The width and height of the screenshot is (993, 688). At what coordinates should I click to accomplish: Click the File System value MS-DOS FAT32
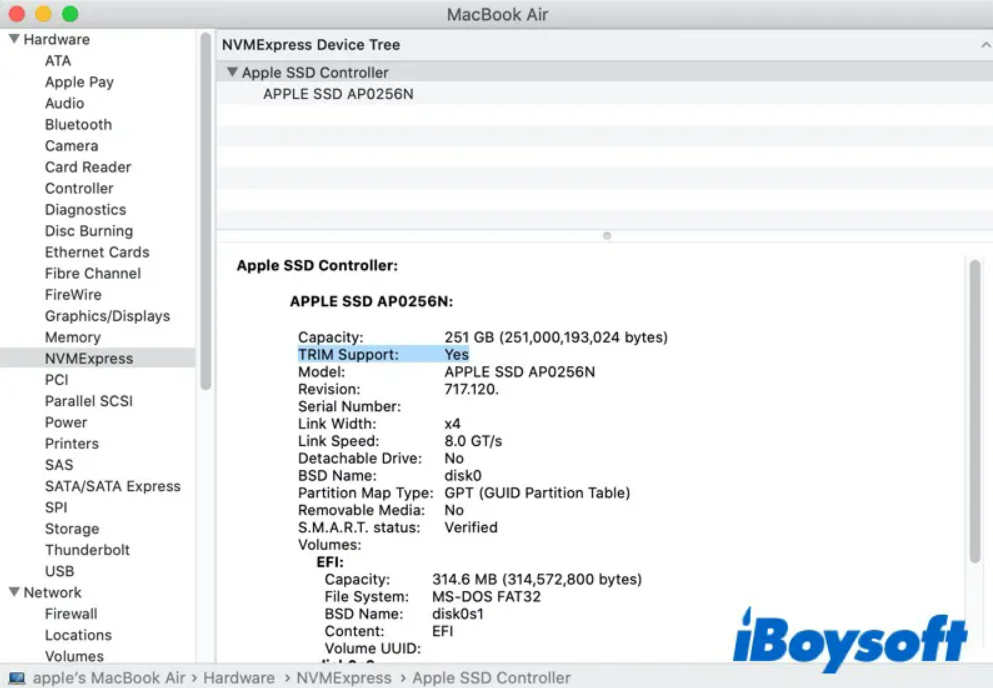486,596
